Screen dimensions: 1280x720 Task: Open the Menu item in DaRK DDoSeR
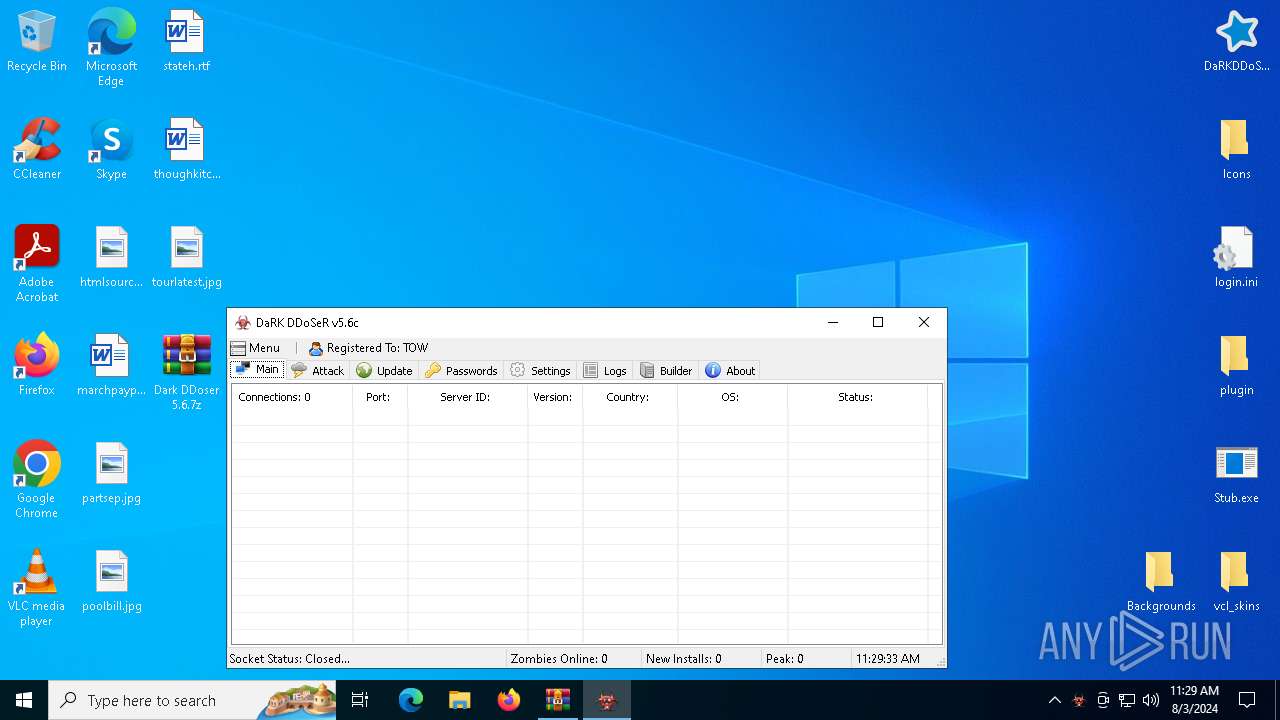(256, 348)
